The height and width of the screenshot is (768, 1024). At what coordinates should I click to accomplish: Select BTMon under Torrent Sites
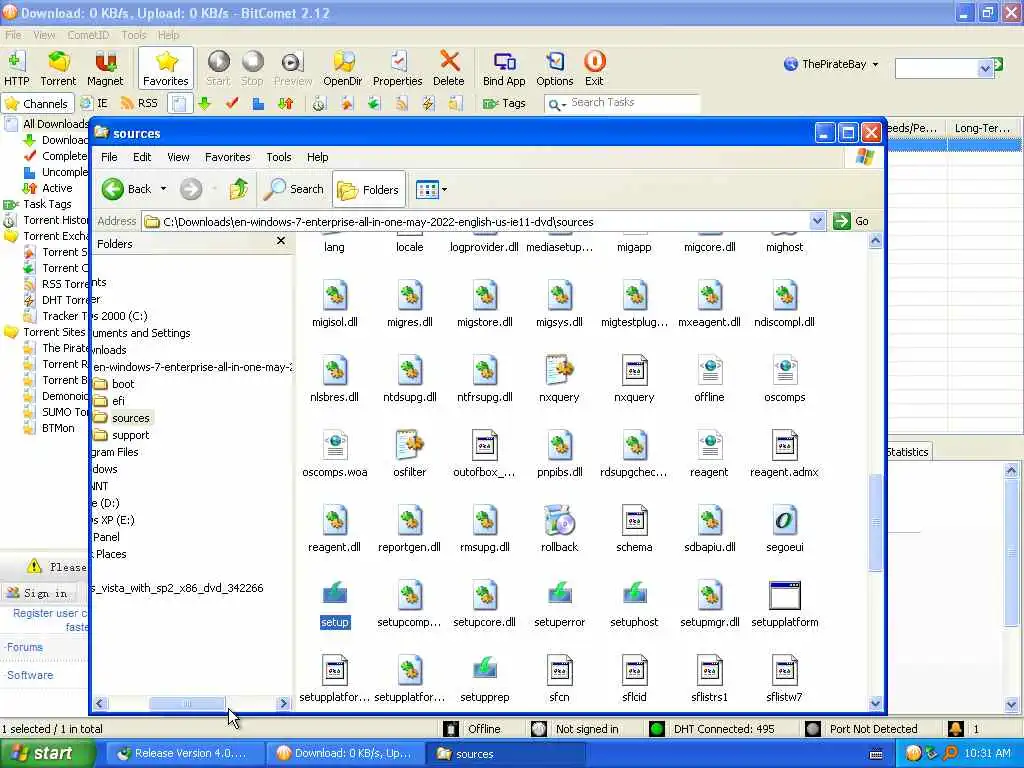click(58, 428)
